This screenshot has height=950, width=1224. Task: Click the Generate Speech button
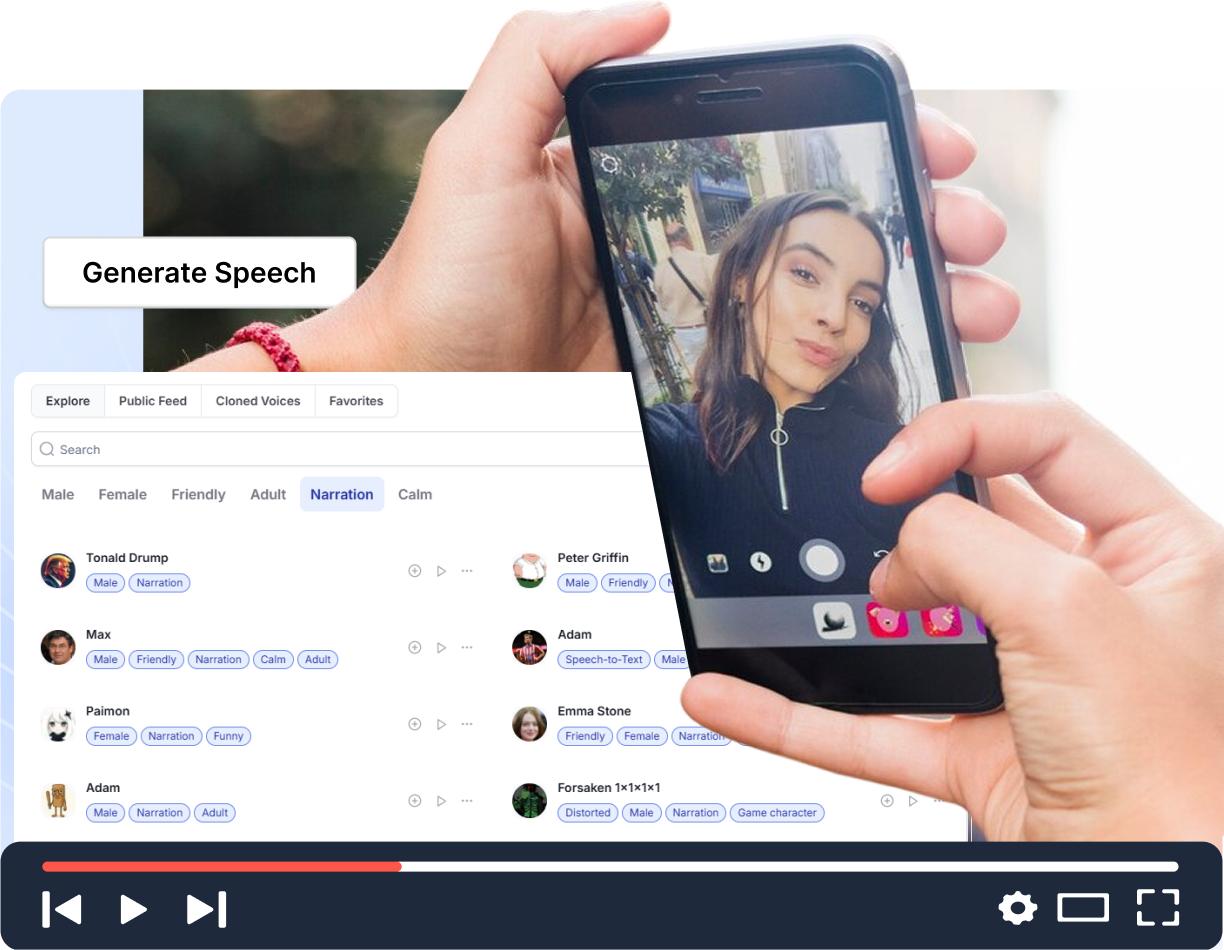(199, 272)
